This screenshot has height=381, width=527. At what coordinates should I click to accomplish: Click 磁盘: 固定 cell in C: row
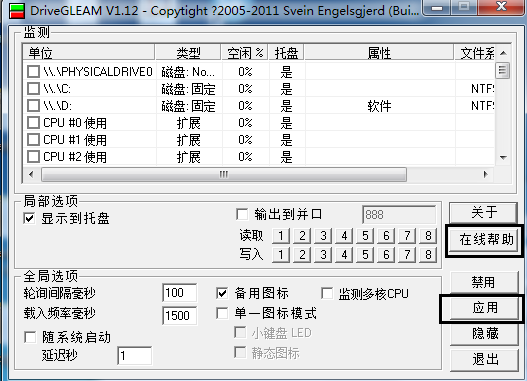click(188, 89)
